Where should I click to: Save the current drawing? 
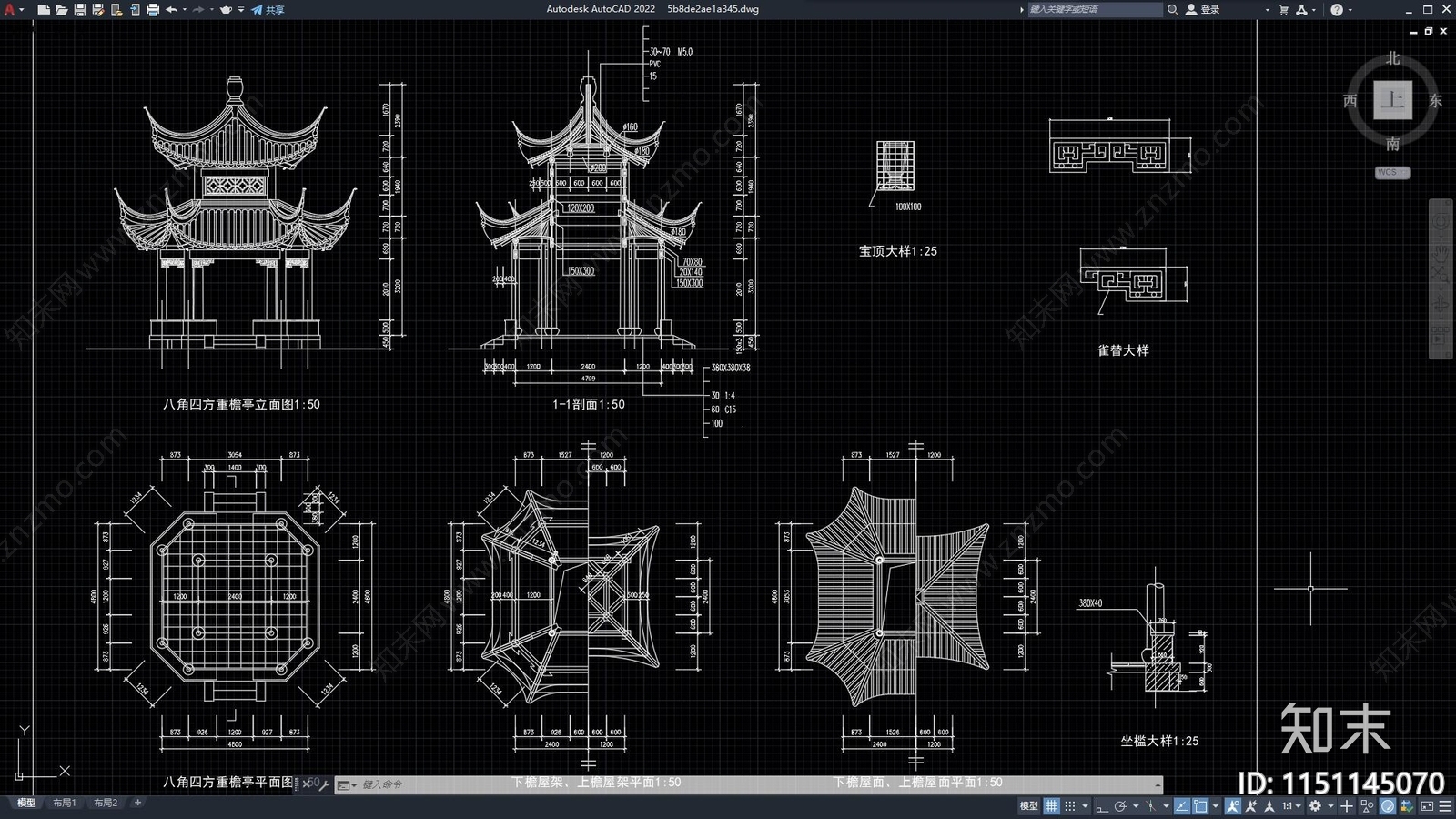80,10
